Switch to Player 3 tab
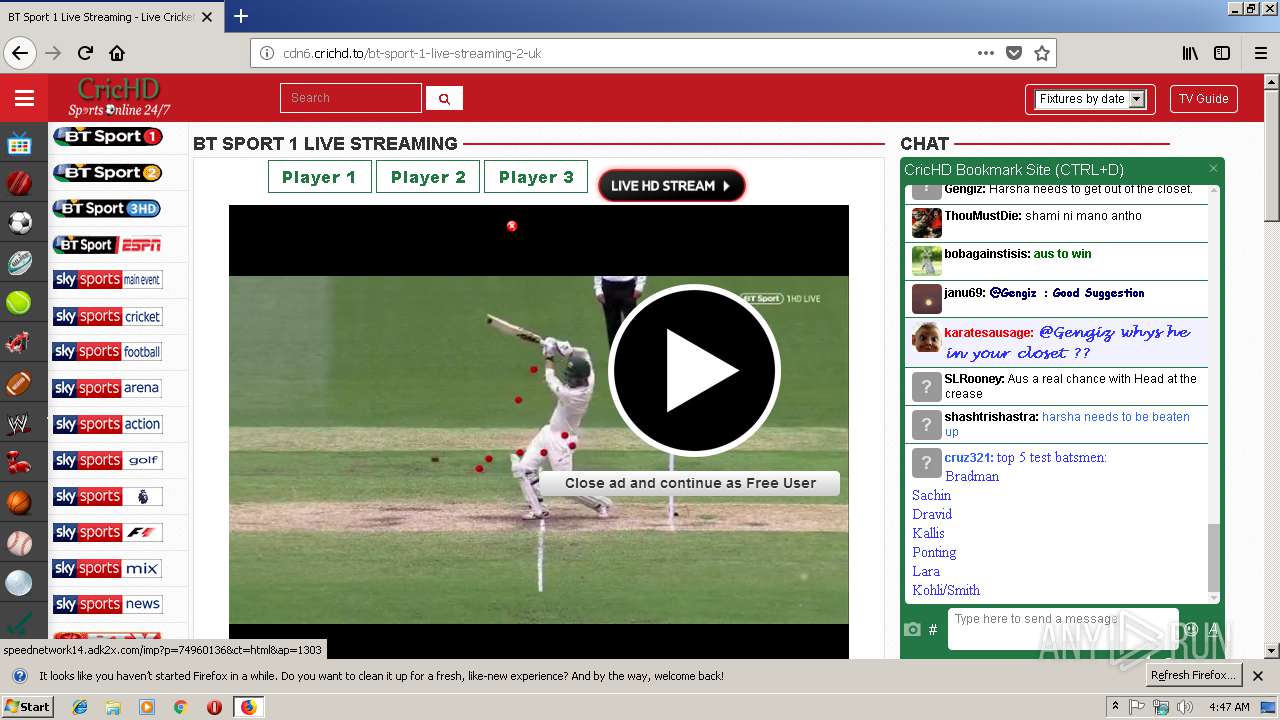 pos(536,177)
